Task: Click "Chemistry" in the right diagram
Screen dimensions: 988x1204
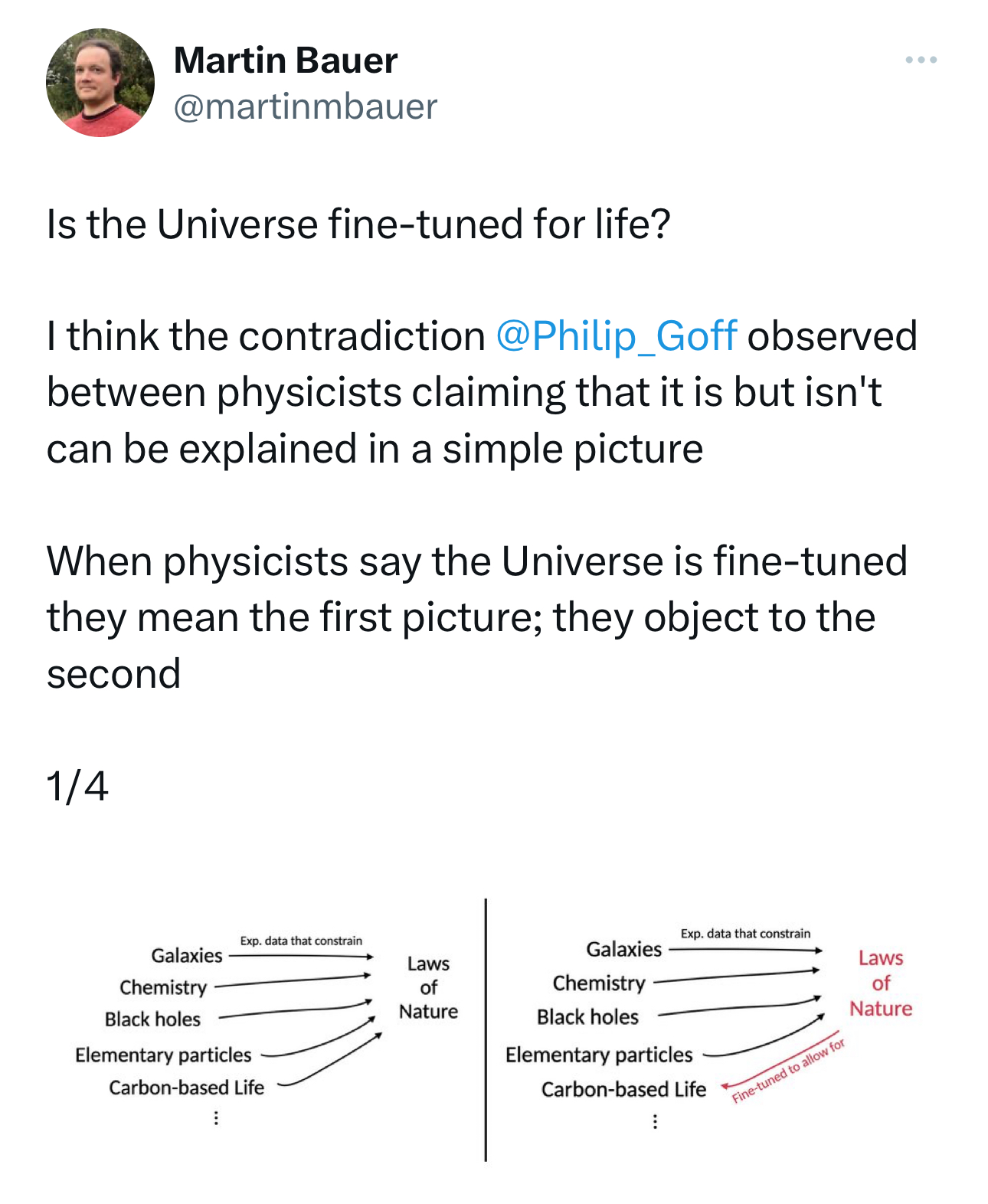Action: 599,983
